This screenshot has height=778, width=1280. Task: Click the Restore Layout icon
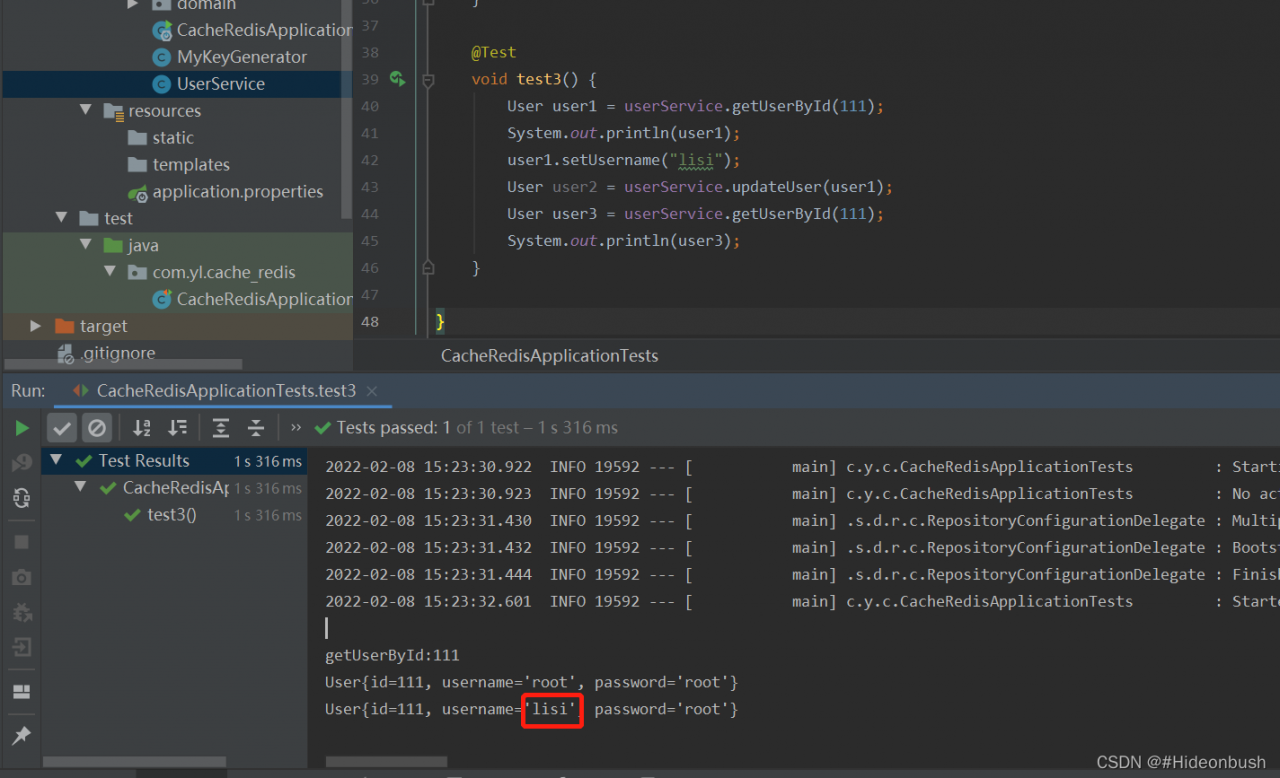coord(21,691)
